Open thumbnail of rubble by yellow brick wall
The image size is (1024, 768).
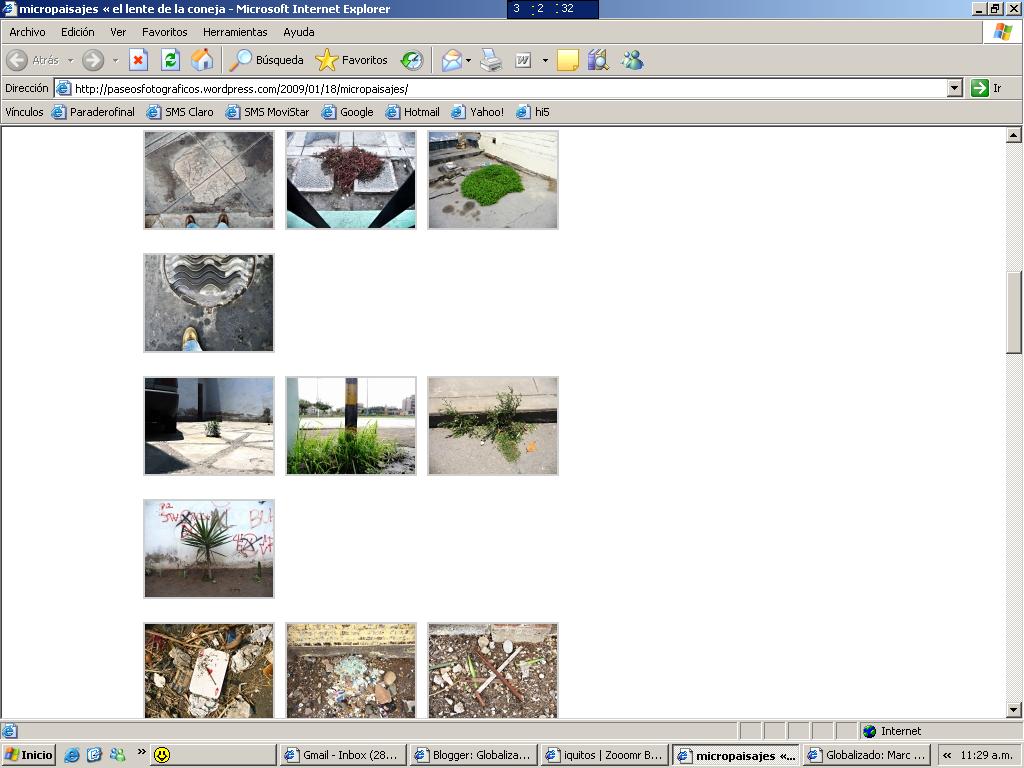point(351,670)
